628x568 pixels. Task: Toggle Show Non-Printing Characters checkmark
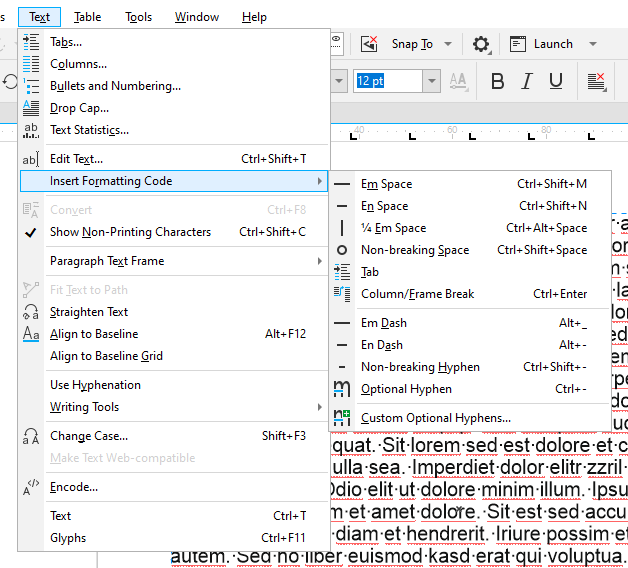point(31,232)
